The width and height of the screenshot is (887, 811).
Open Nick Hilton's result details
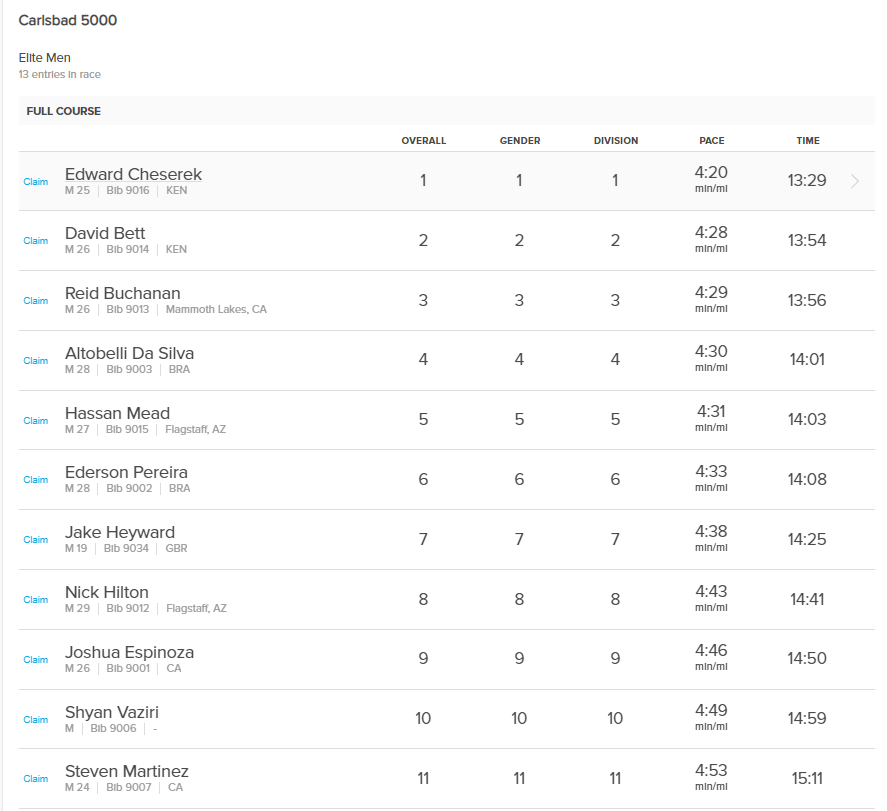(107, 592)
